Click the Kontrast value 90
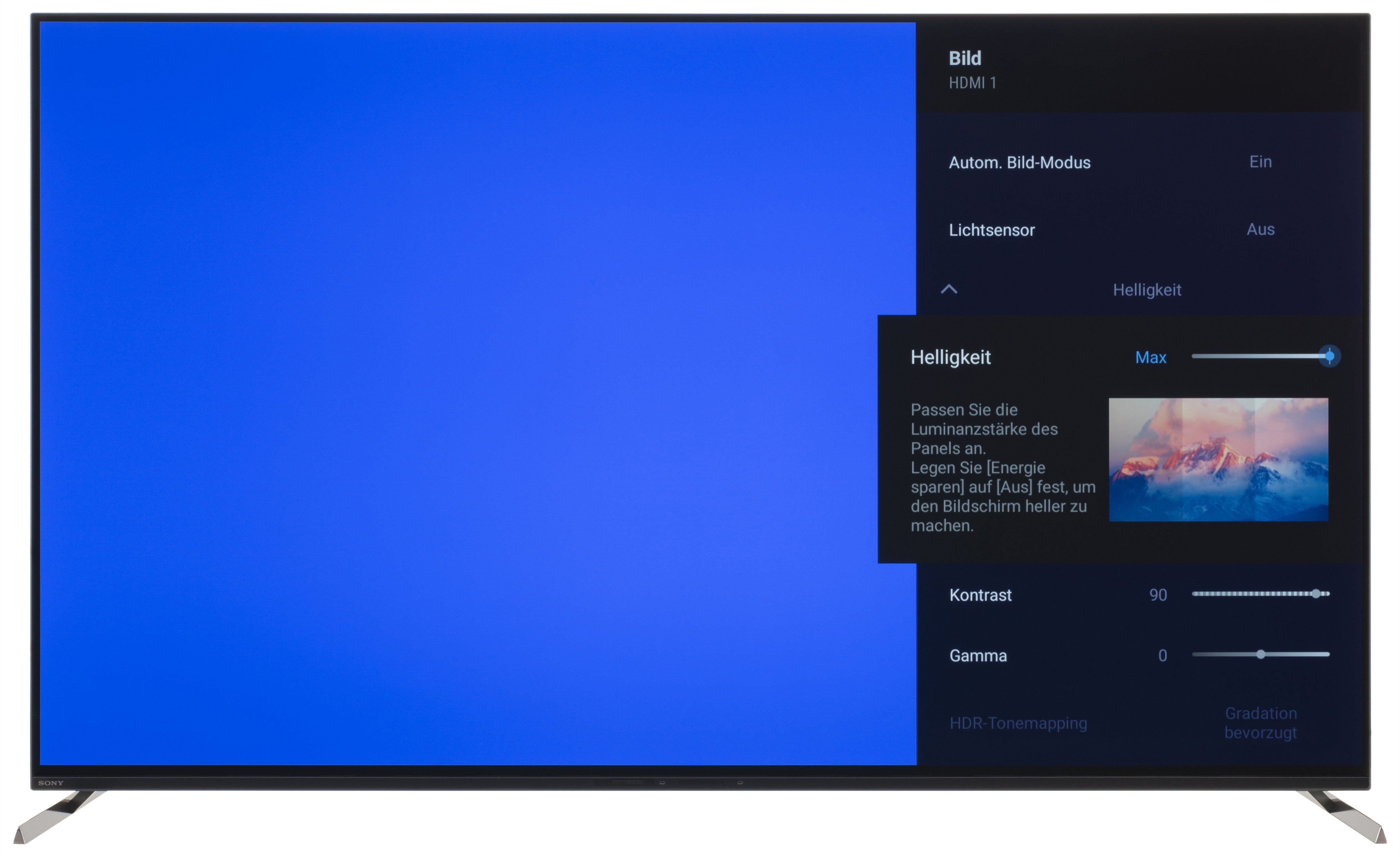 [x=1157, y=595]
